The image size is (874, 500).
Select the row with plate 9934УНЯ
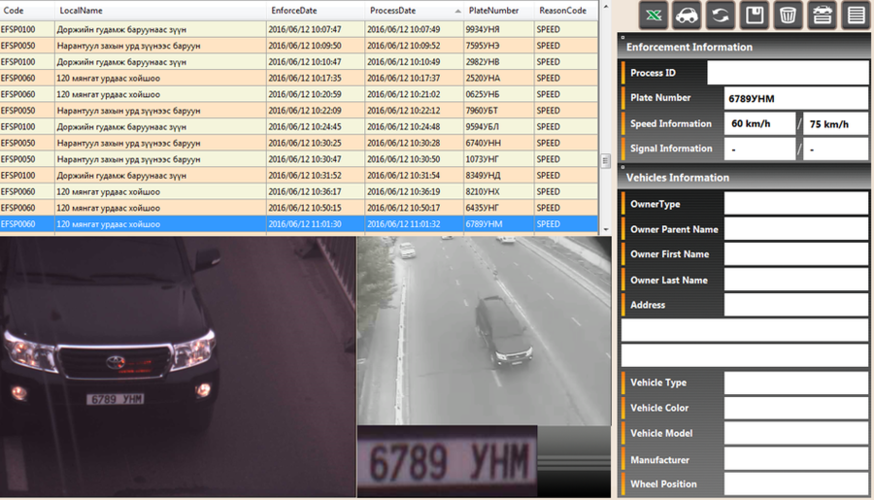coord(300,29)
